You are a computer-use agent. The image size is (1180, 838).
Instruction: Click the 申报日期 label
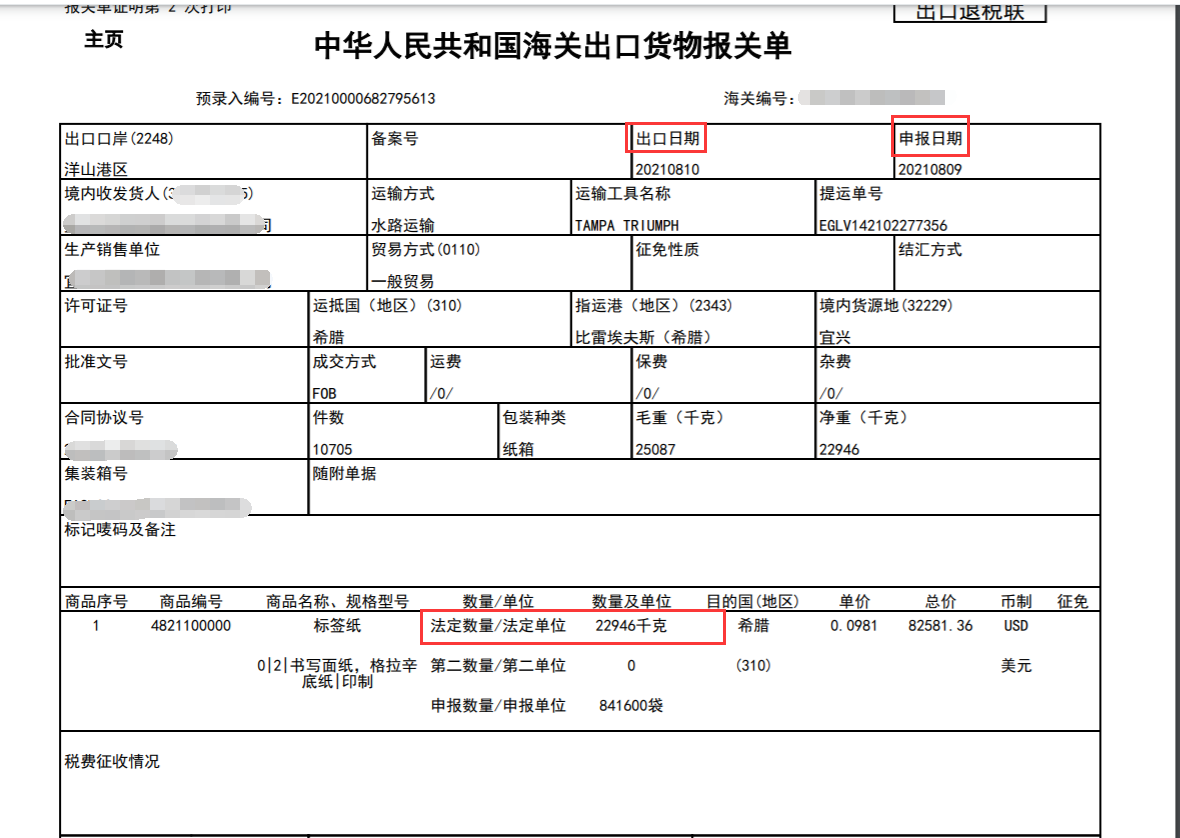point(930,138)
